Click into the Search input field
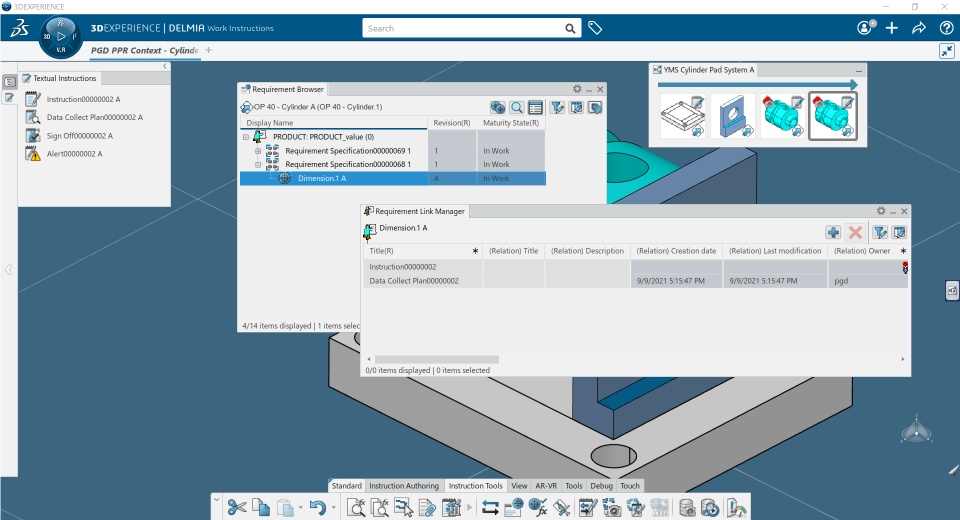Screen dimensions: 960x520 [x=464, y=28]
